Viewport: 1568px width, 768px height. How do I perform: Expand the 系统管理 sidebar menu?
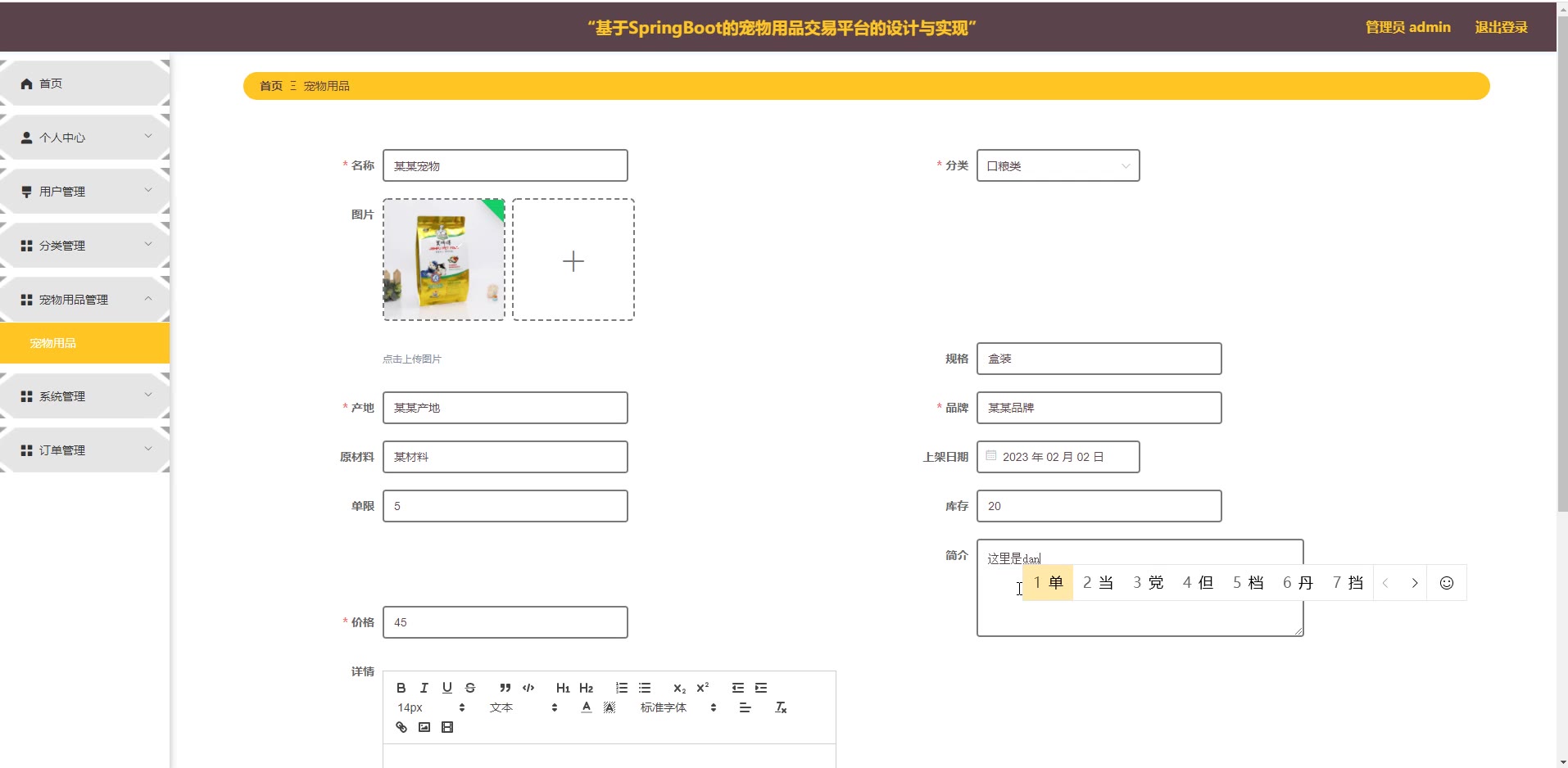click(84, 396)
